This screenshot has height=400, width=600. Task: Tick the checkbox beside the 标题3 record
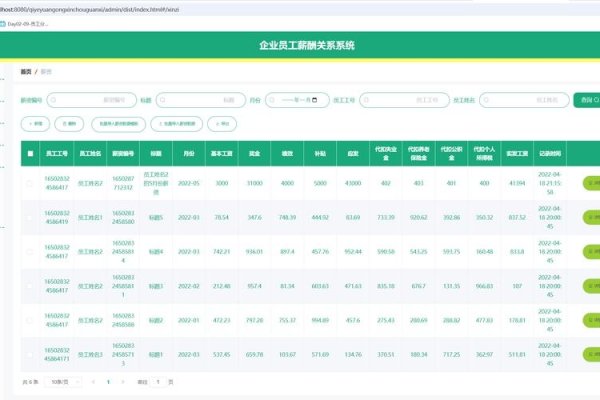[x=30, y=286]
